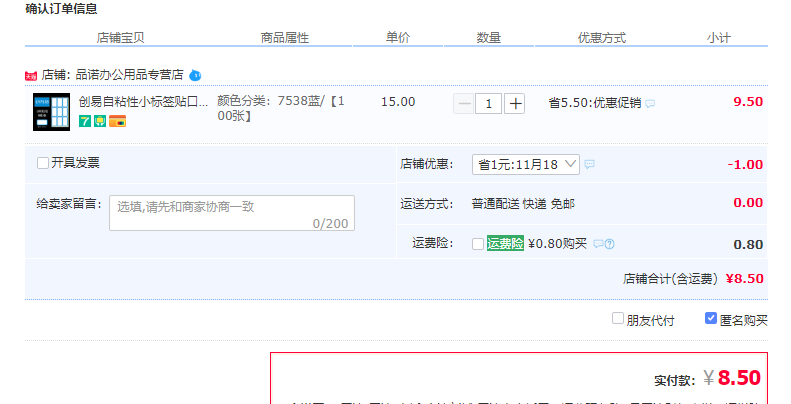Click the 店铺宝贝 column header

[x=121, y=38]
